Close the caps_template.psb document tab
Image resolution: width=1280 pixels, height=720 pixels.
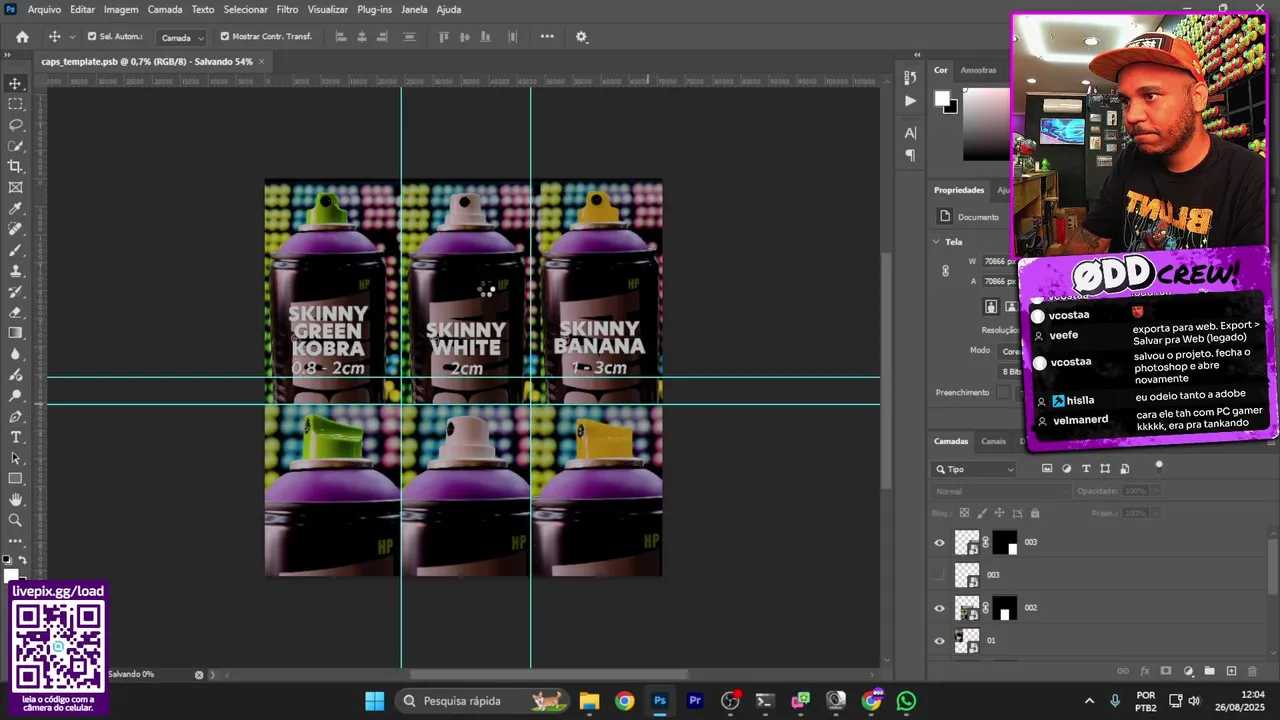point(262,61)
